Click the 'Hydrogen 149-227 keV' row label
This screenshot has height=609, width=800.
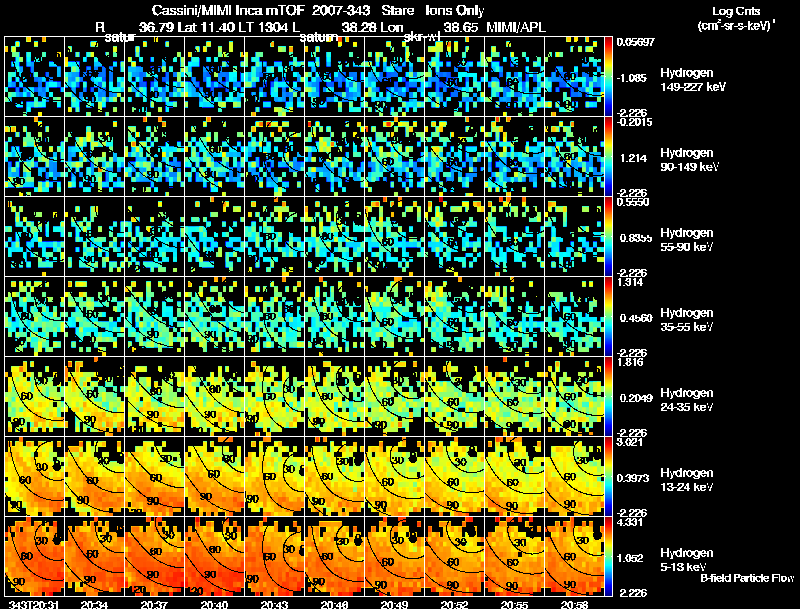(693, 80)
